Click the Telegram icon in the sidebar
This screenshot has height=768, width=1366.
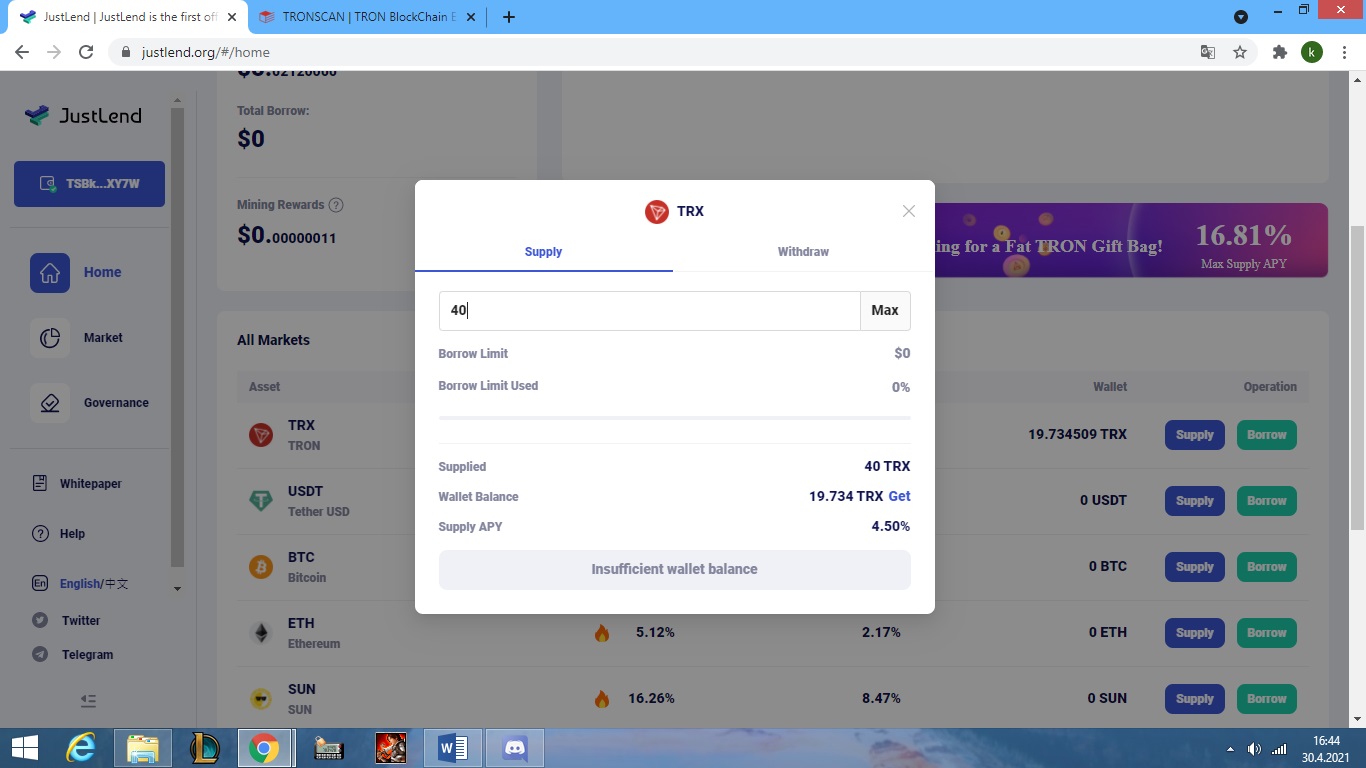pos(40,654)
